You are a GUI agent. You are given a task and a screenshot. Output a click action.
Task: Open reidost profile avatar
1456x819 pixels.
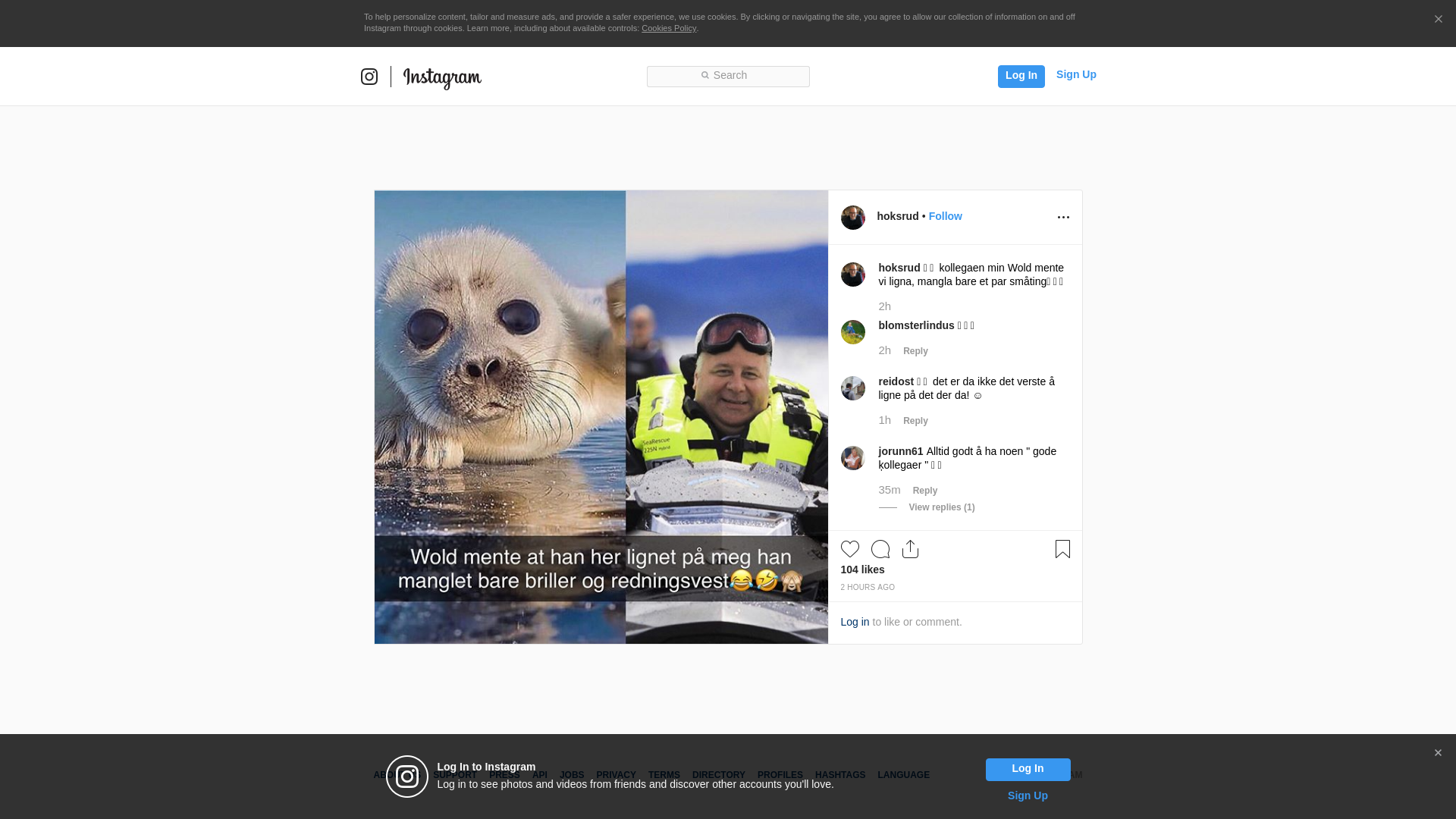click(853, 388)
